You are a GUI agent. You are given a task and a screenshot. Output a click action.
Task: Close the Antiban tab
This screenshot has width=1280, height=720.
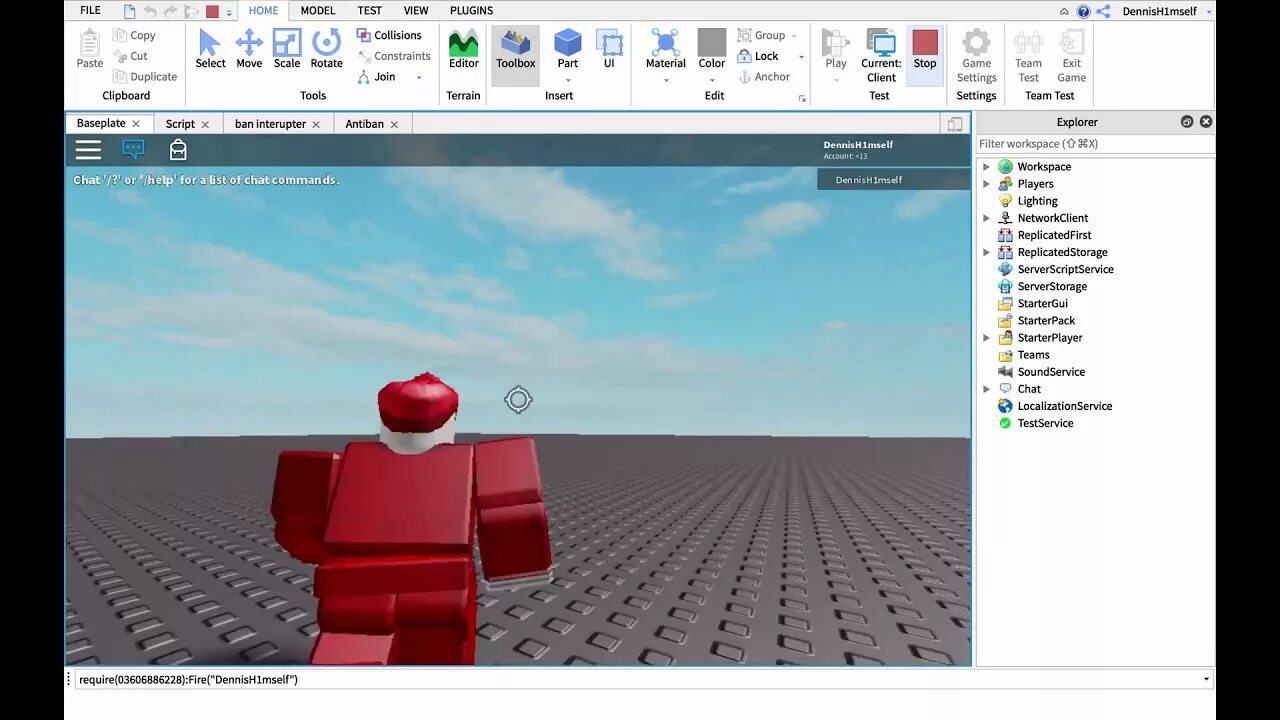coord(394,124)
